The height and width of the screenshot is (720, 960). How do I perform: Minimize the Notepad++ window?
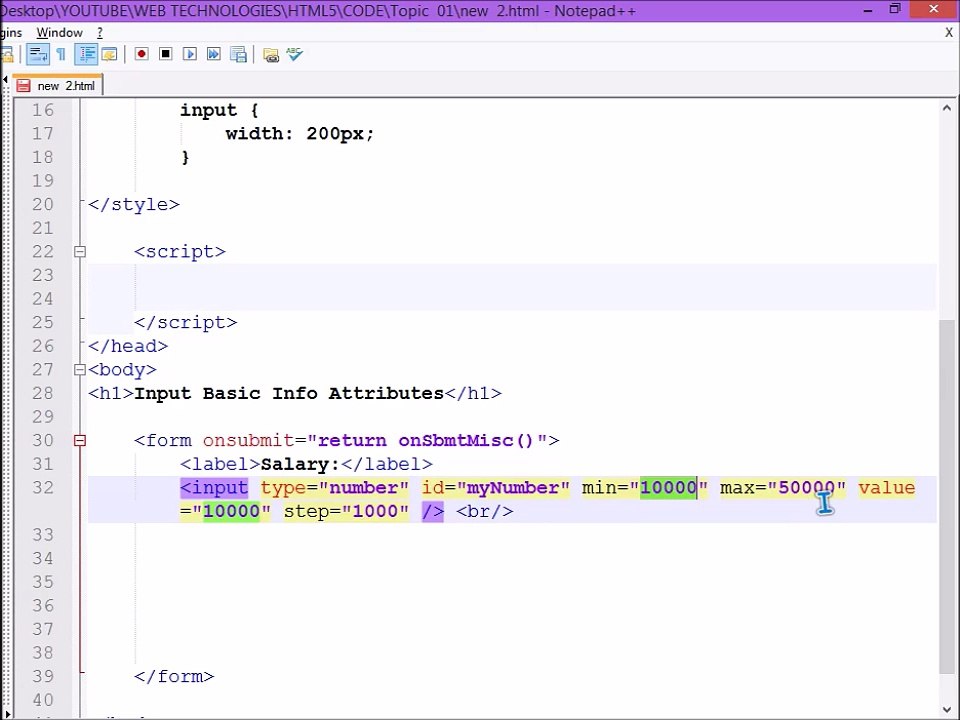(868, 10)
